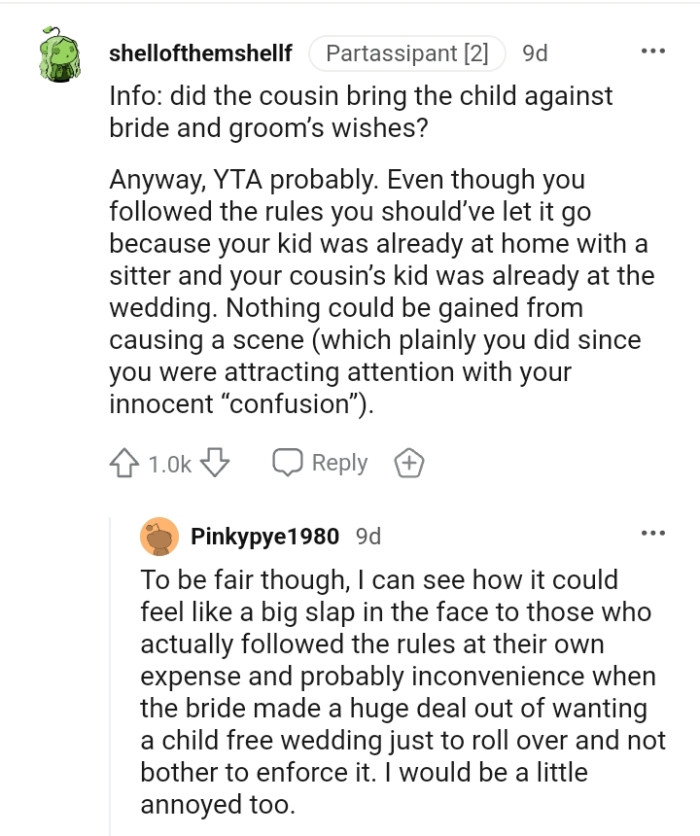
Task: Click Pinkypye1980's 'To be fair' reply text
Action: [x=398, y=690]
